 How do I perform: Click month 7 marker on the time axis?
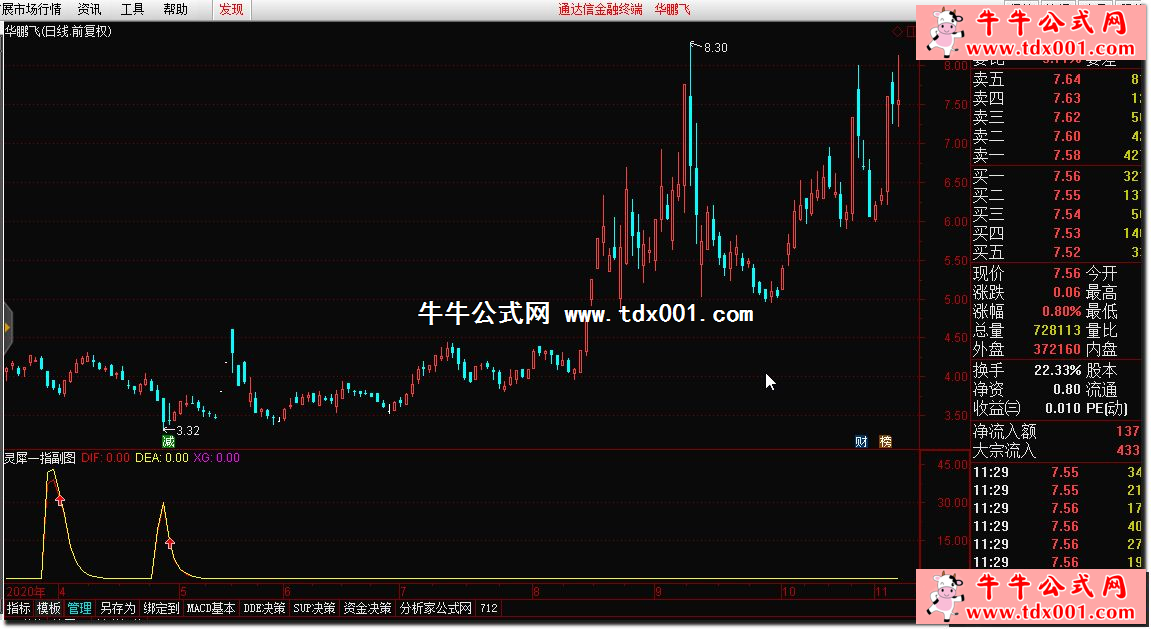pos(403,592)
